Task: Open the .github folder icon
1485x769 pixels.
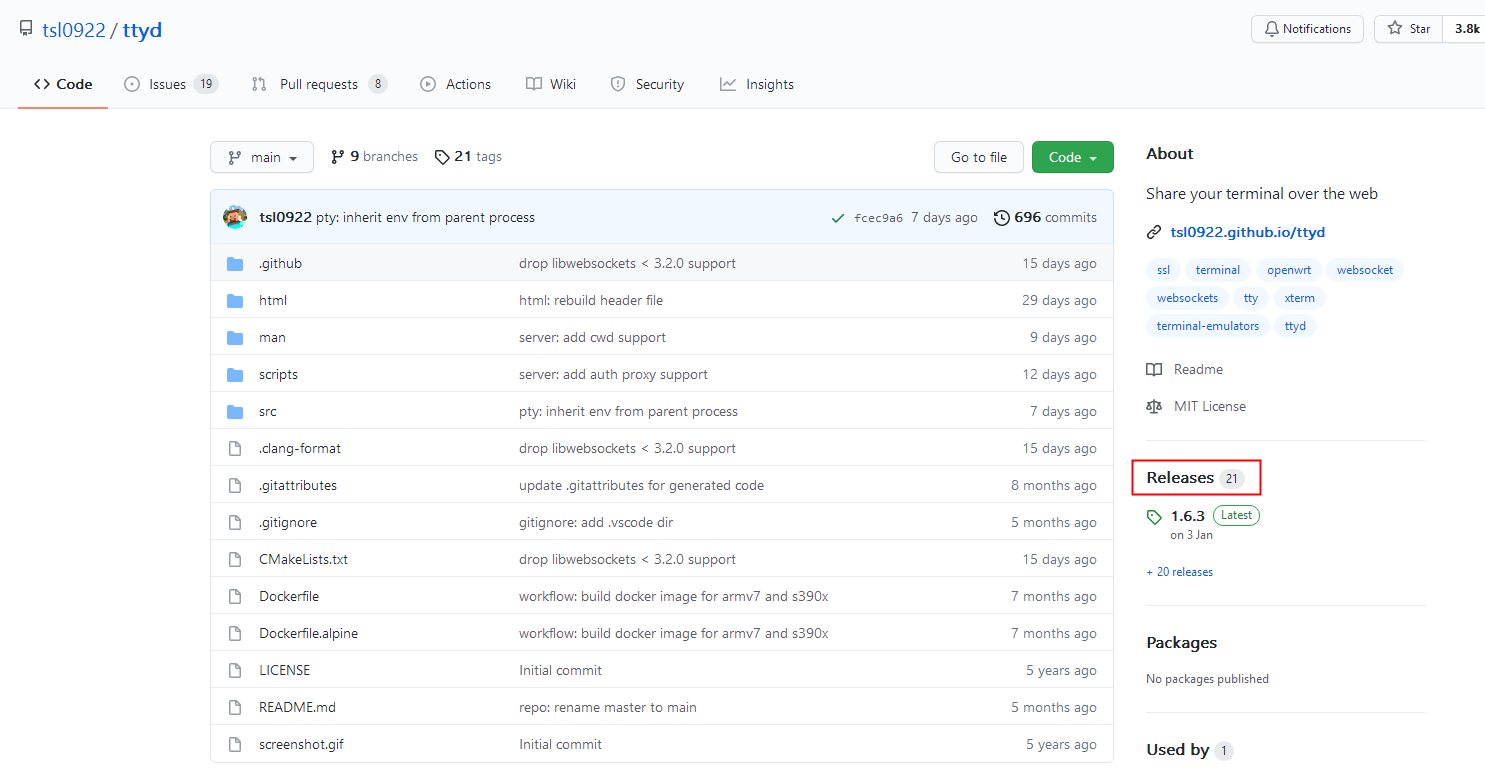Action: tap(235, 264)
